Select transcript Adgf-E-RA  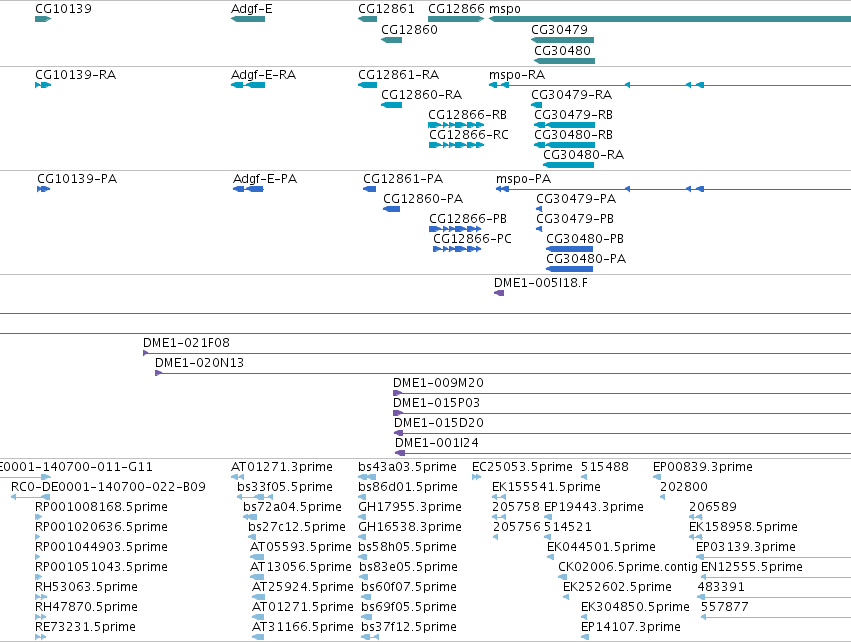tap(248, 85)
